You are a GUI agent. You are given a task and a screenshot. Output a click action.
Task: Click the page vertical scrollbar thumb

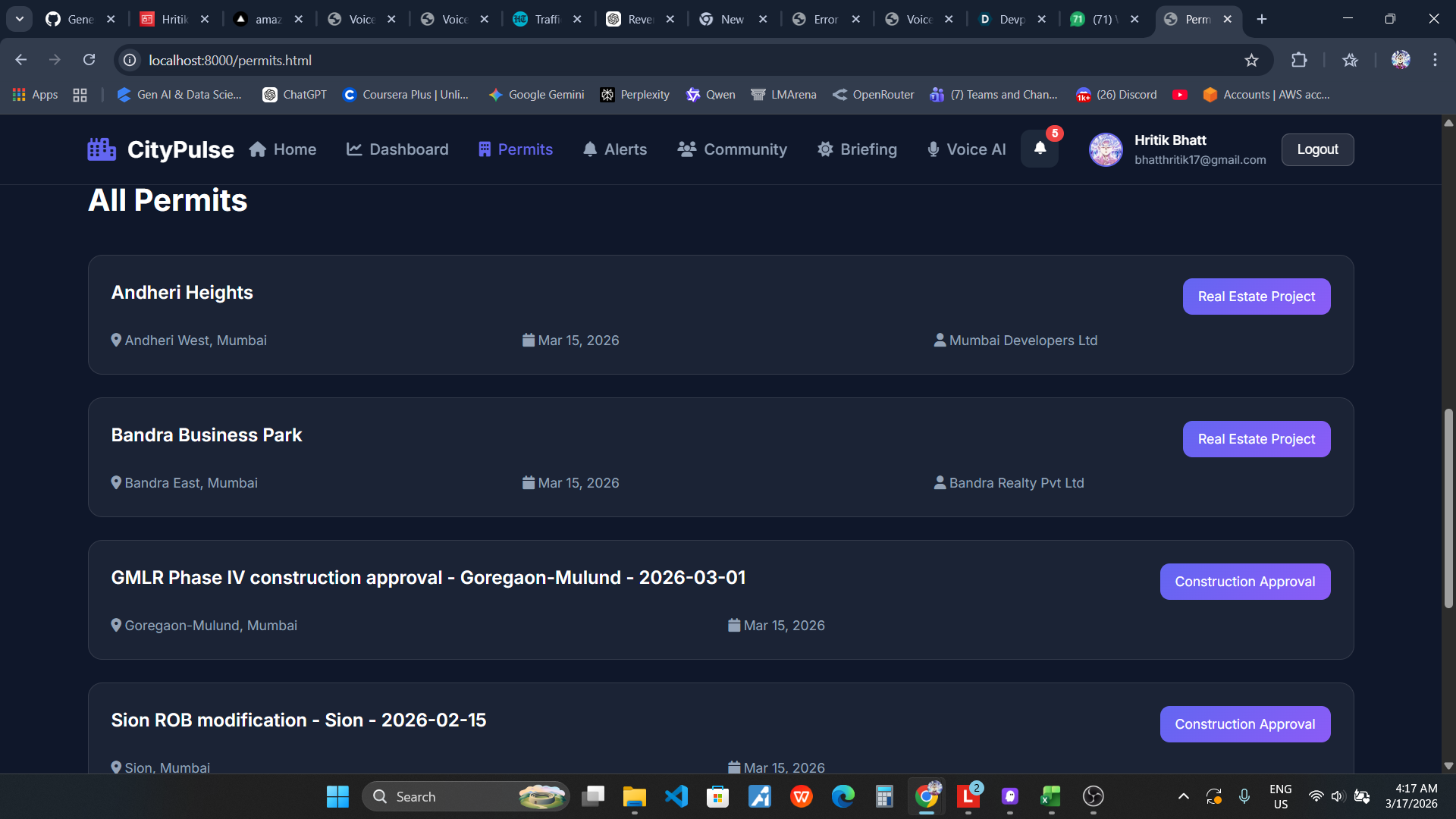[1448, 508]
